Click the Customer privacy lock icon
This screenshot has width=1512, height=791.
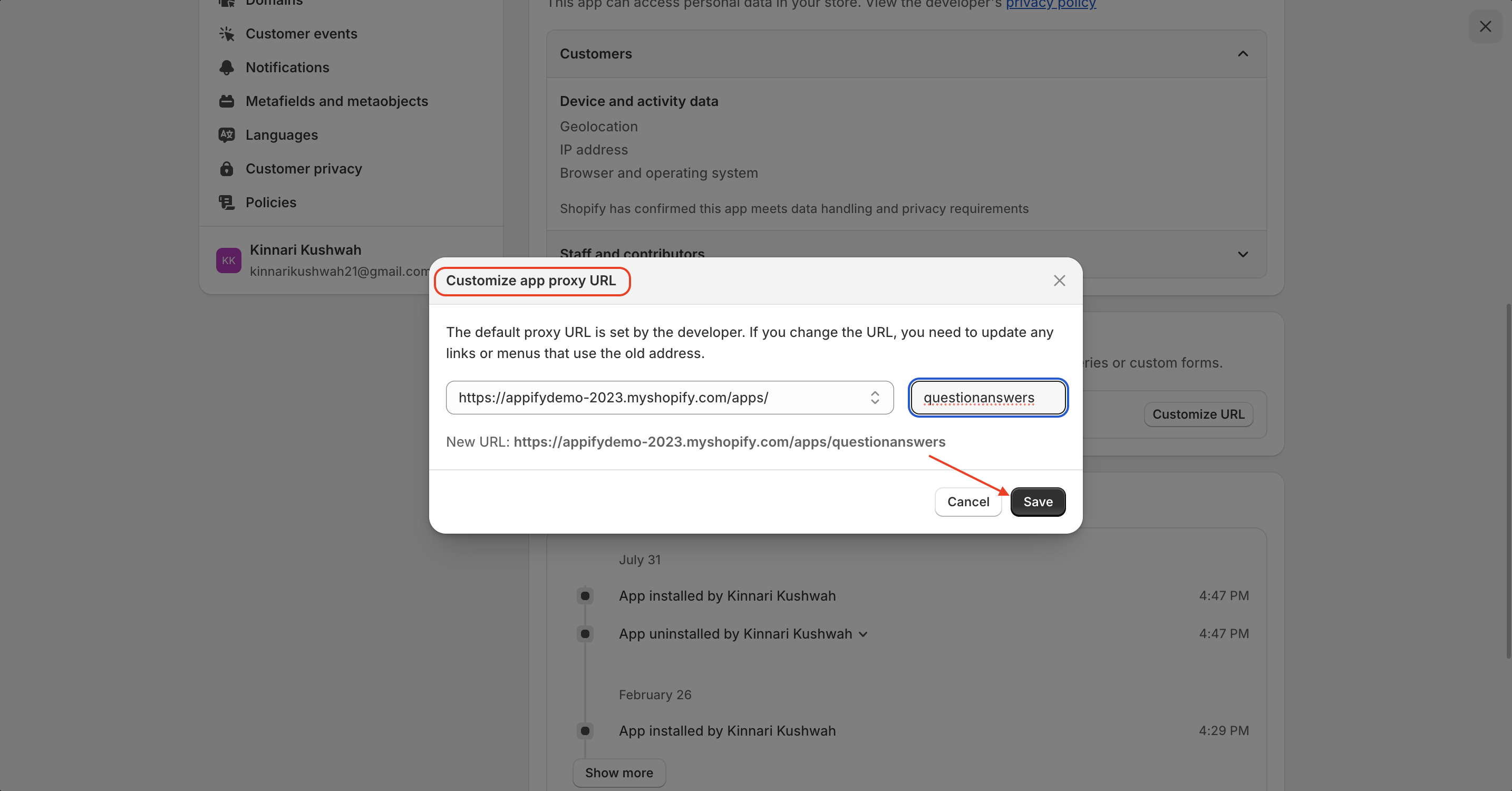click(227, 169)
